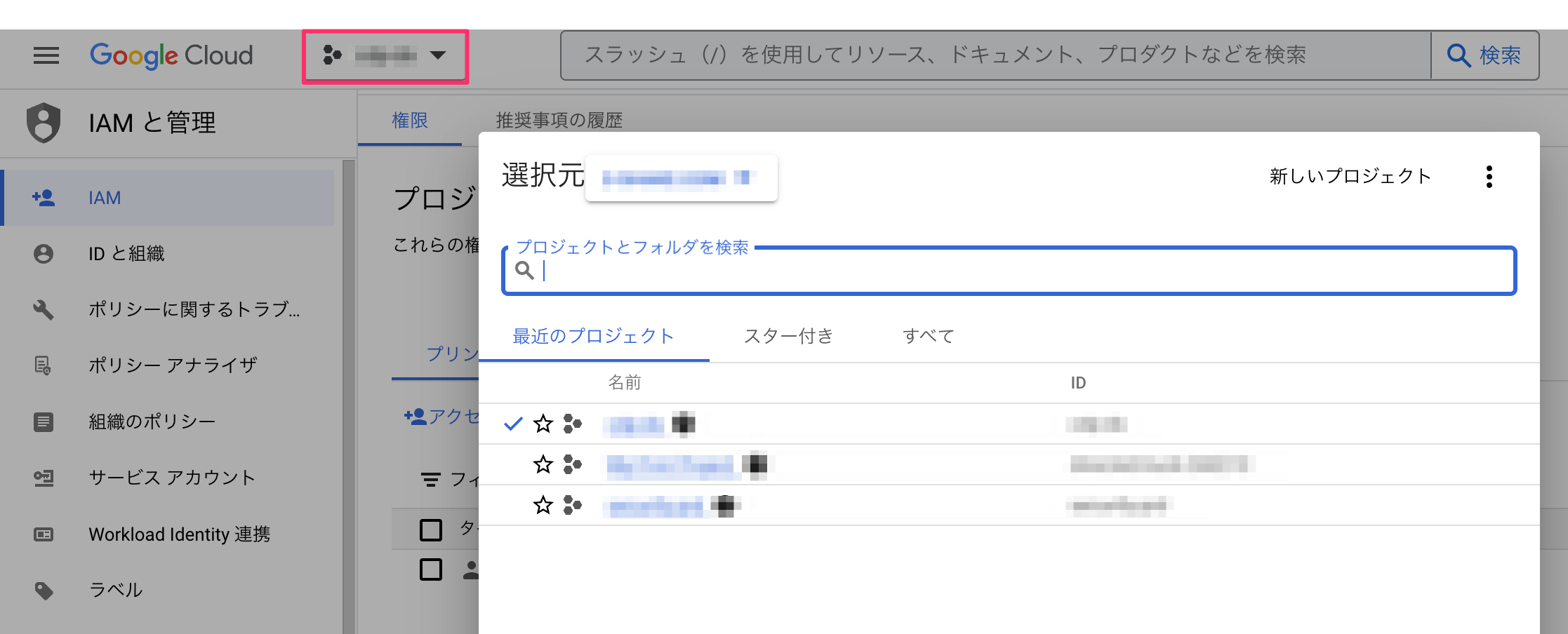1568x634 pixels.
Task: Click the project icon in header selector
Action: pos(332,55)
